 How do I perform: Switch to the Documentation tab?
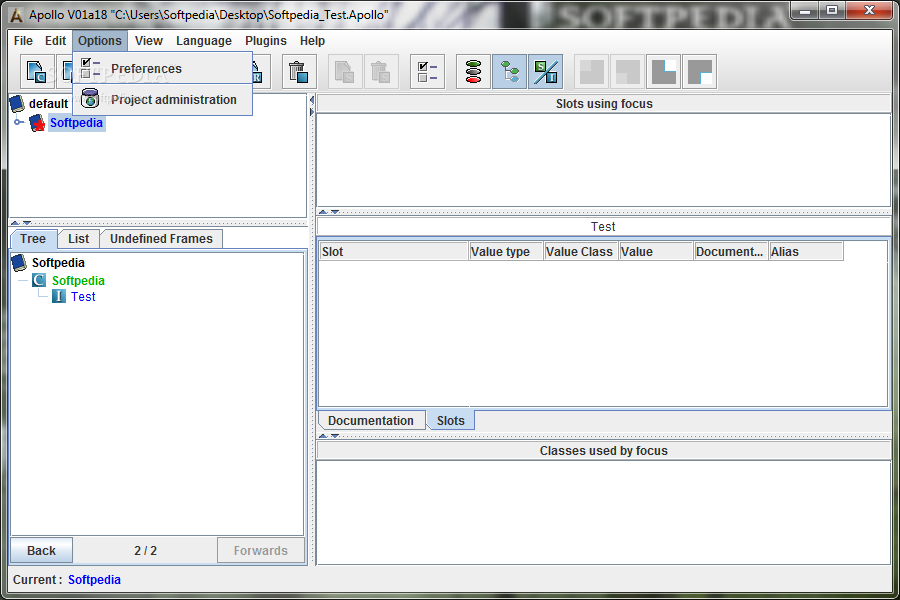[371, 420]
